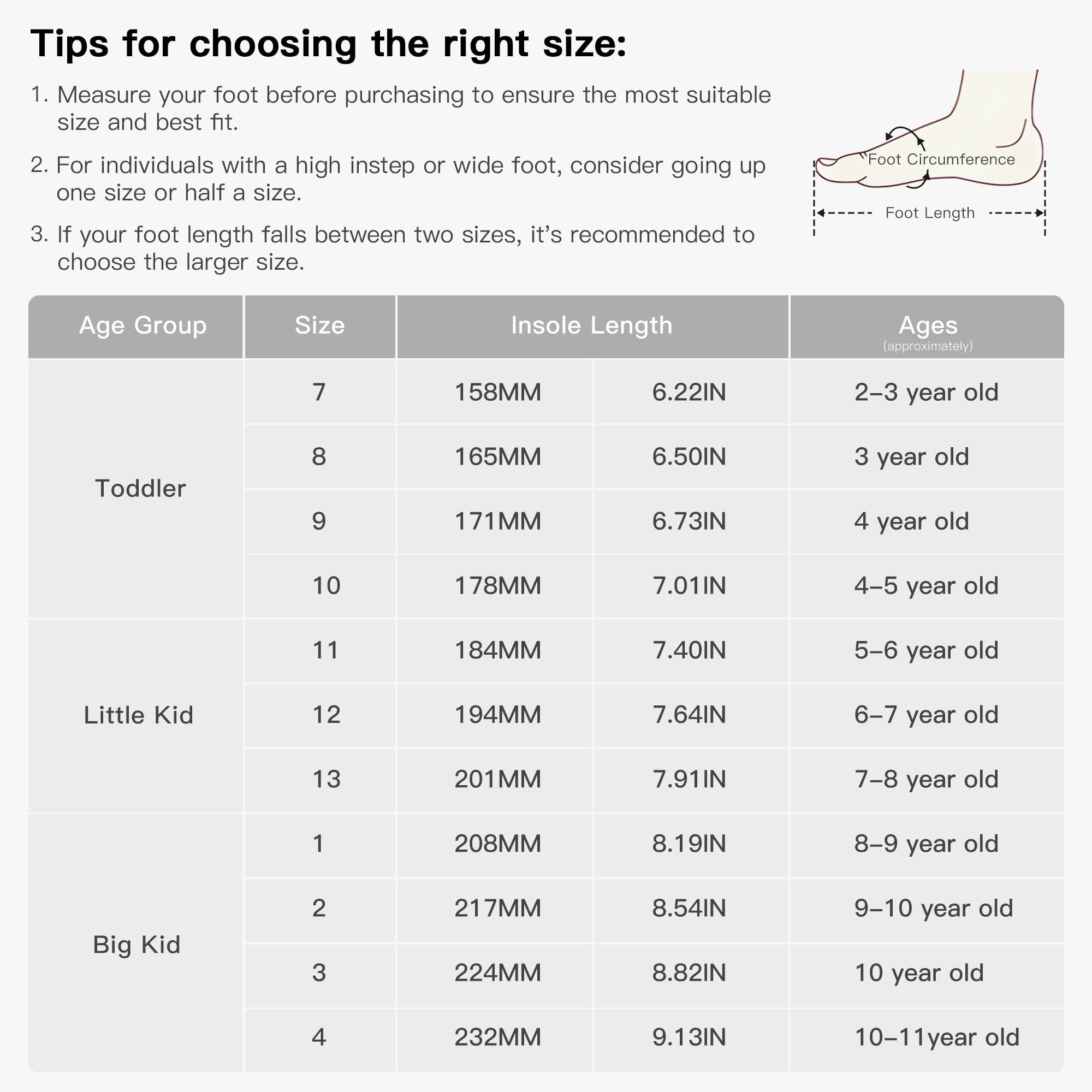Click the 6.73IN insole length cell

click(689, 521)
